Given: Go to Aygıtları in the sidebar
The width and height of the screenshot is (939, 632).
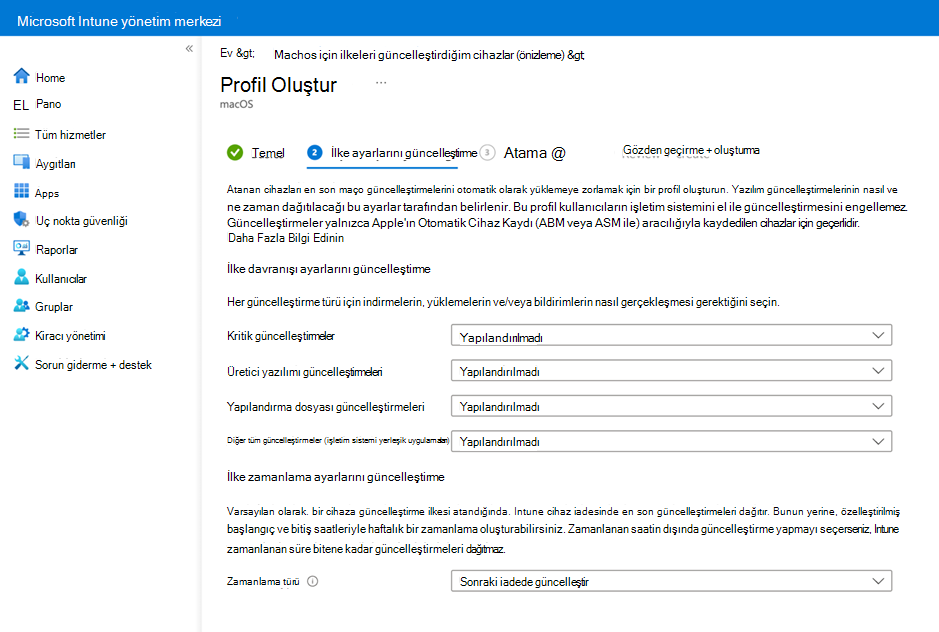Looking at the screenshot, I should tap(55, 164).
